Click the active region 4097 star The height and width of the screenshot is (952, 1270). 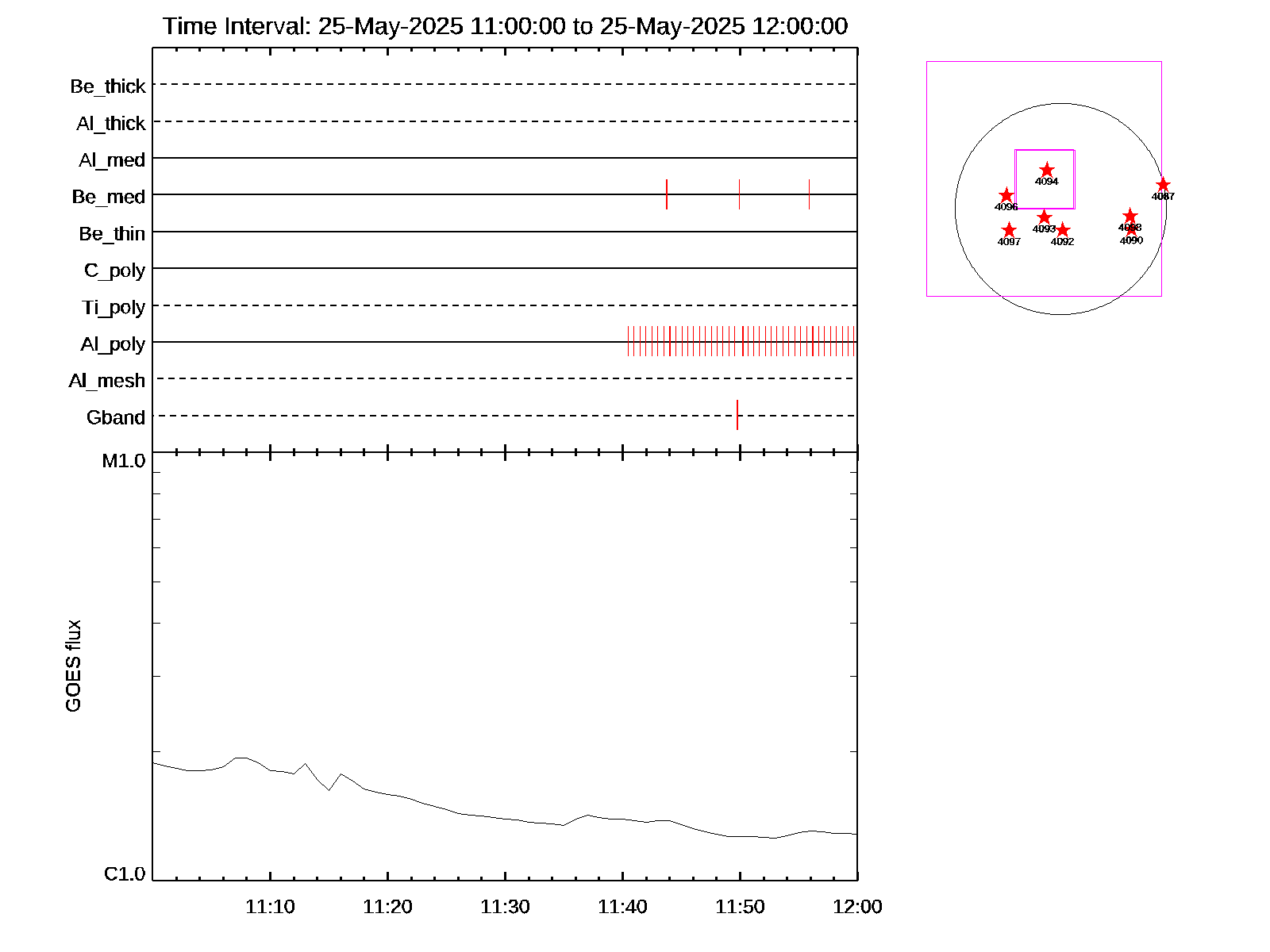[1009, 230]
